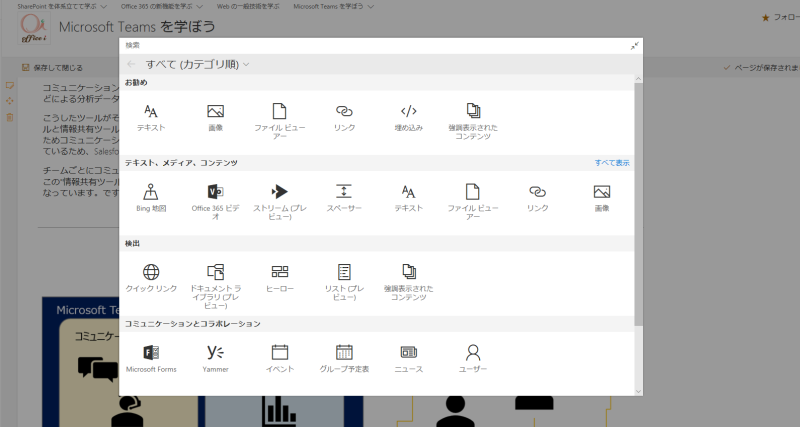
Task: Click the フォロー star button
Action: (781, 17)
